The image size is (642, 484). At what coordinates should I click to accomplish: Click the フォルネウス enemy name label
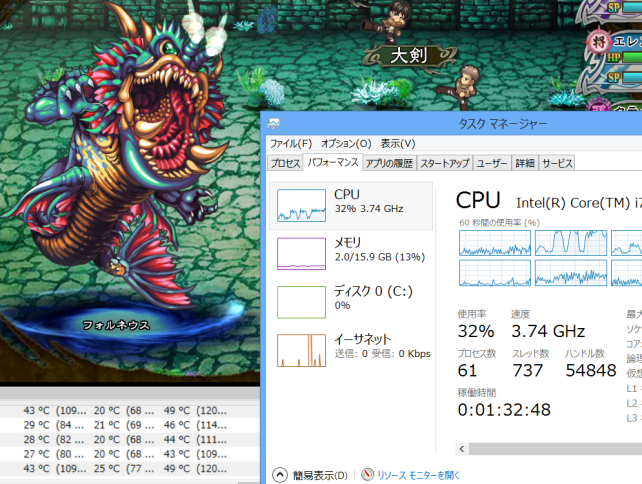click(x=116, y=326)
